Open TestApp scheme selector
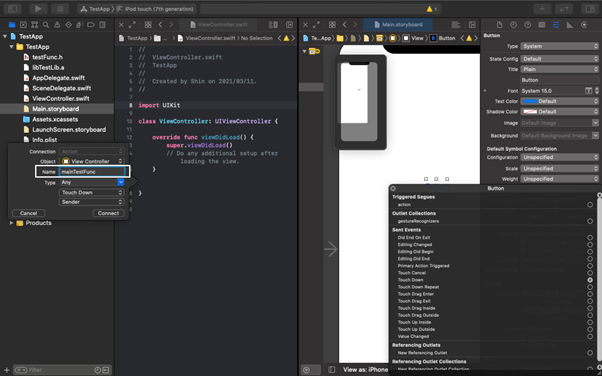This screenshot has height=376, width=602. point(95,9)
